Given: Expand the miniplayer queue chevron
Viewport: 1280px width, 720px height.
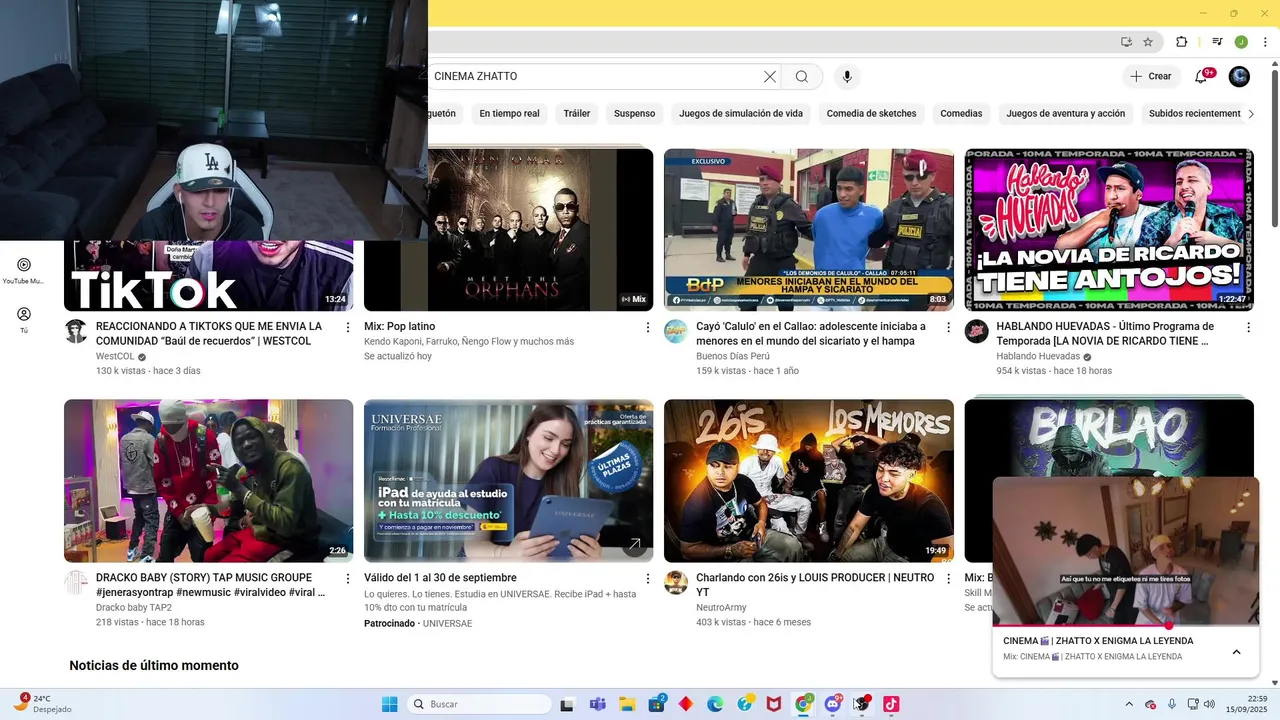Looking at the screenshot, I should [1236, 652].
